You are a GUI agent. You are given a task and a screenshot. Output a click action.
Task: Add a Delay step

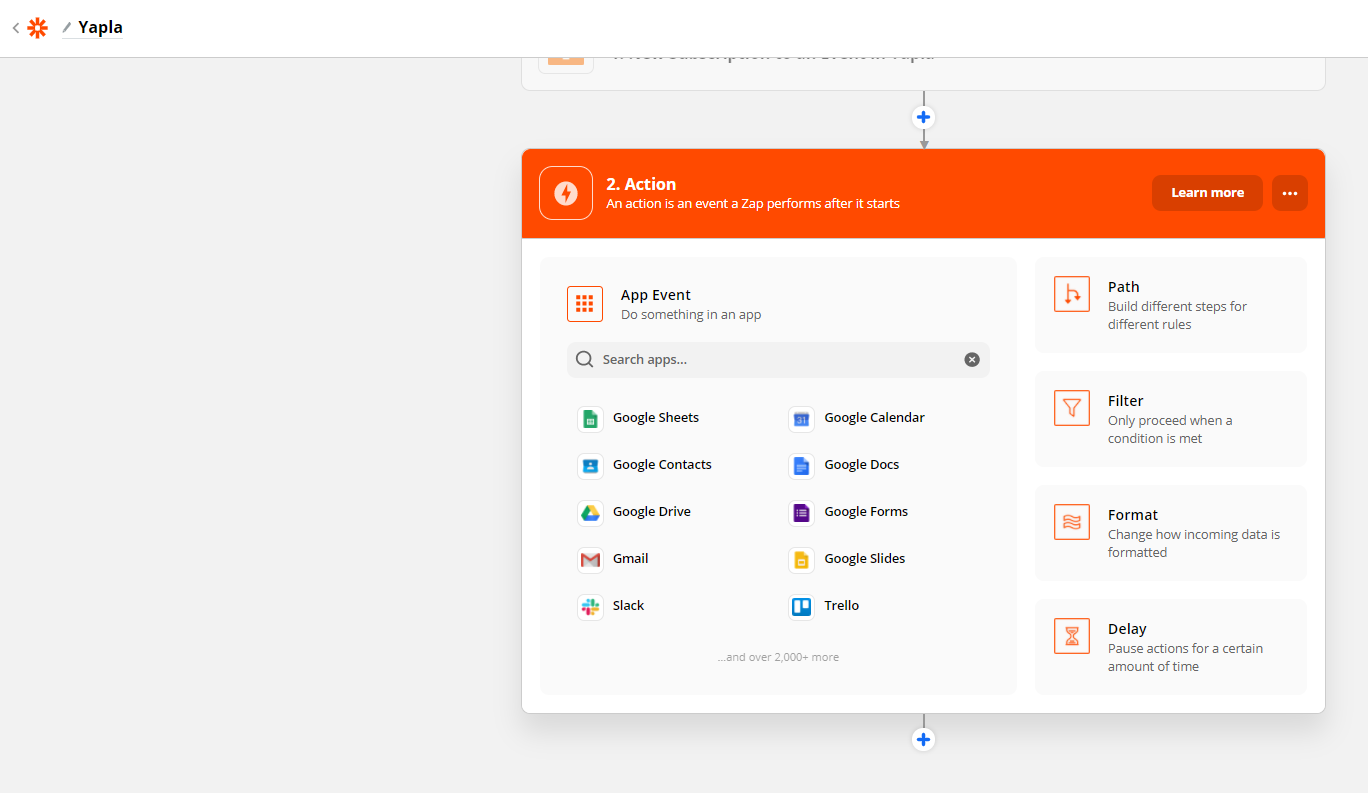[x=1170, y=646]
